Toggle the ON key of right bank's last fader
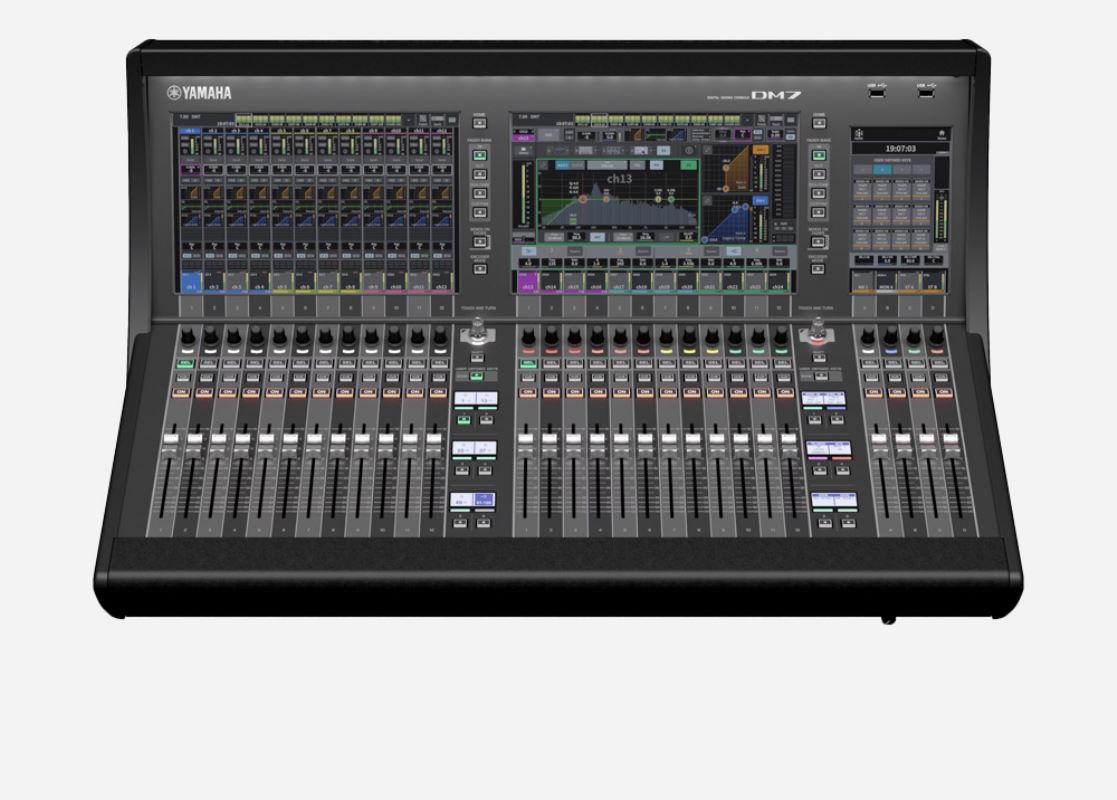Image resolution: width=1117 pixels, height=800 pixels. click(x=944, y=393)
